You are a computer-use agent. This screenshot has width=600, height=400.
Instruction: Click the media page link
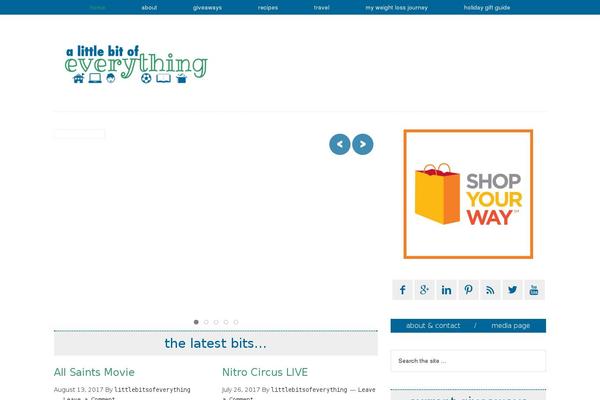[510, 325]
